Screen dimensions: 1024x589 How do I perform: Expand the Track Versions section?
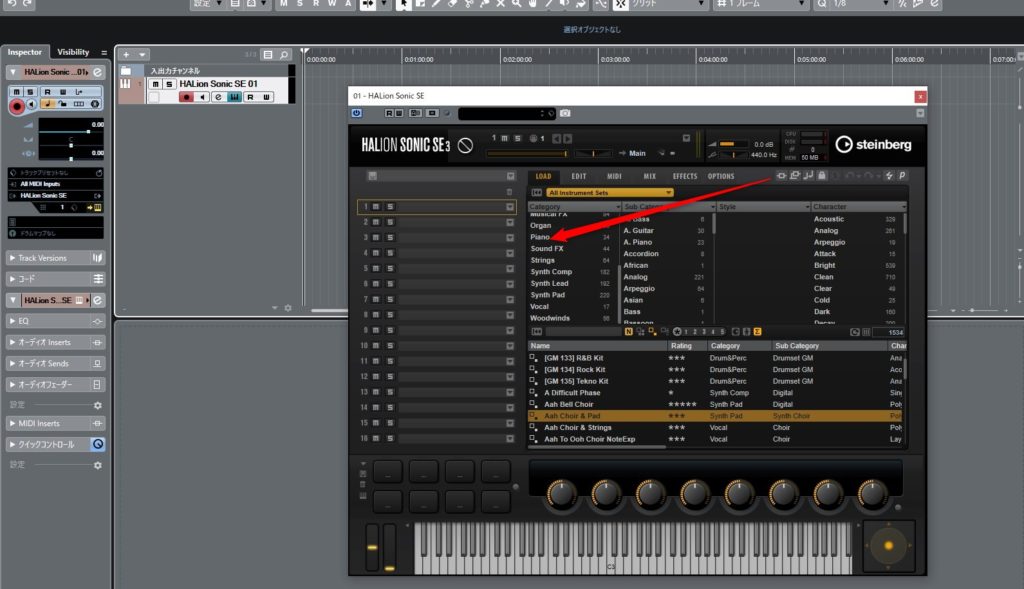[12, 258]
